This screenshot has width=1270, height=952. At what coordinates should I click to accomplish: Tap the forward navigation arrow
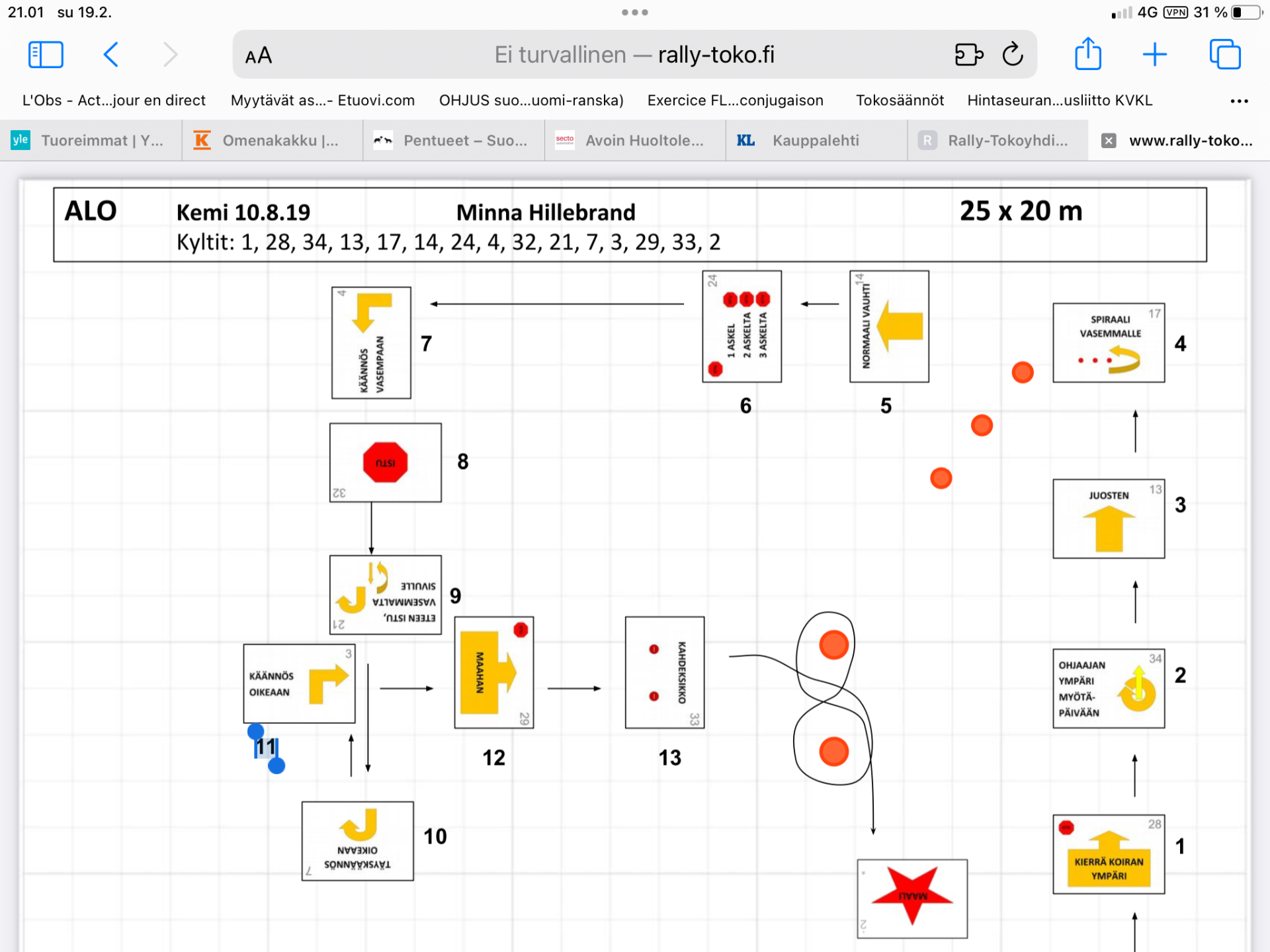[170, 55]
